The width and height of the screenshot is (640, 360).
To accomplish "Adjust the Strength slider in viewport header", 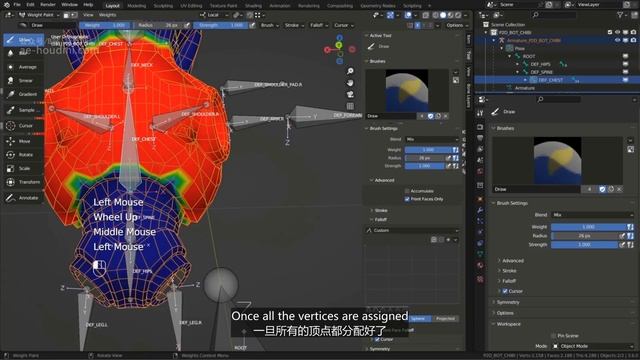I will click(x=221, y=25).
